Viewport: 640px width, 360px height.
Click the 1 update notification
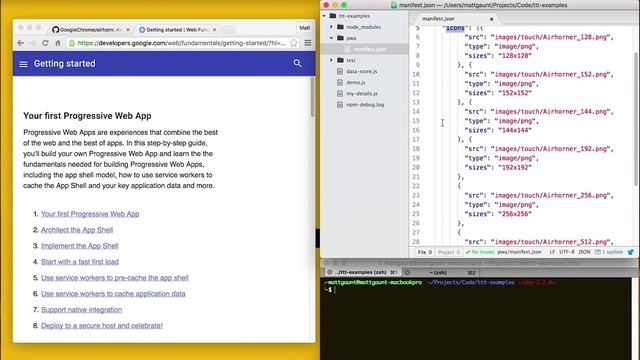click(609, 252)
